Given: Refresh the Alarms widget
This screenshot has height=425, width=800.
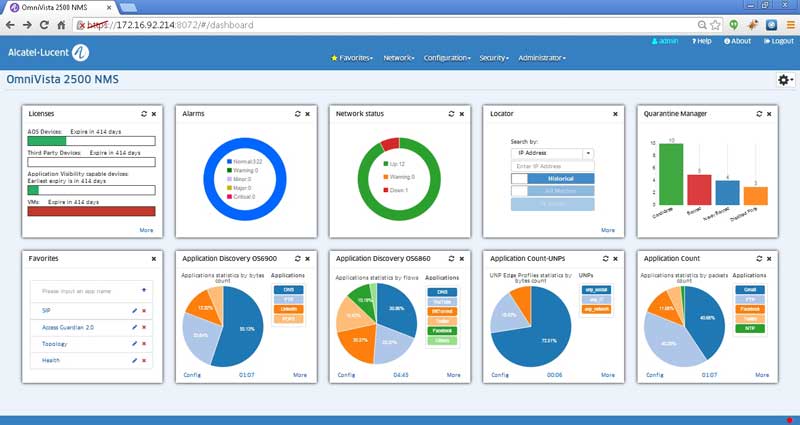Looking at the screenshot, I should (297, 114).
